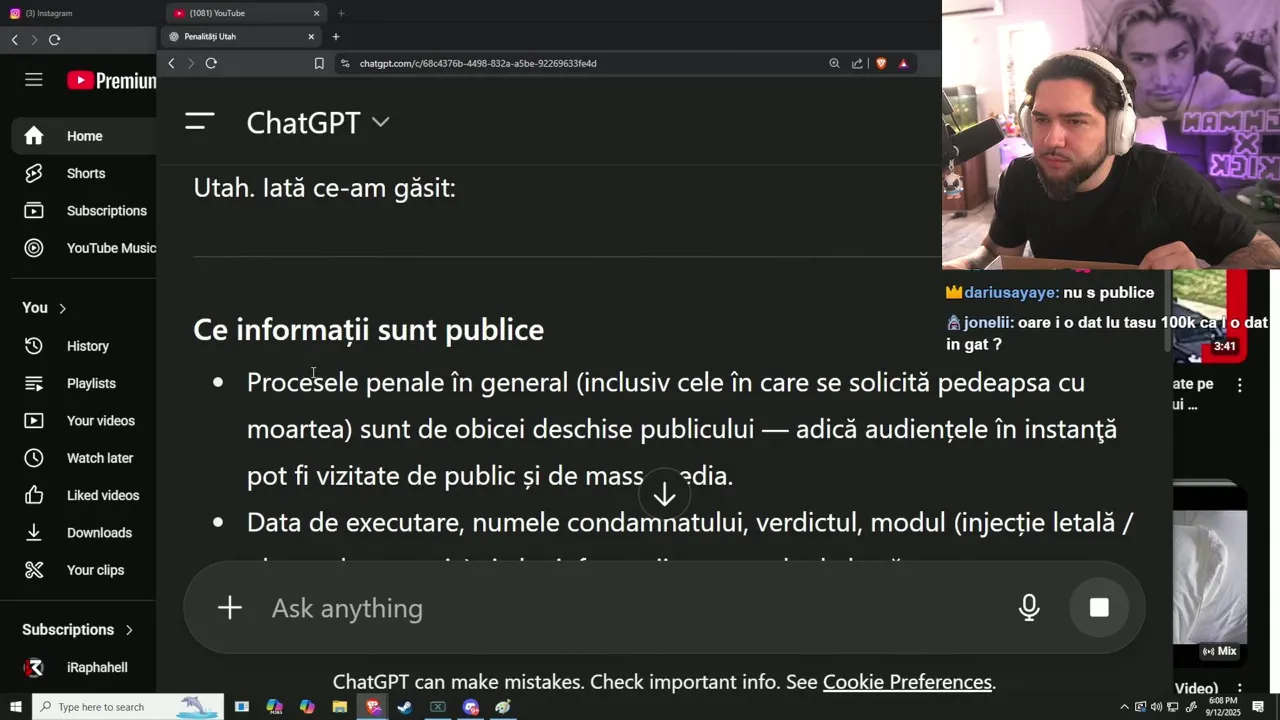Screen dimensions: 1280x720
Task: Open YouTube Music in the sidebar
Action: [84, 248]
